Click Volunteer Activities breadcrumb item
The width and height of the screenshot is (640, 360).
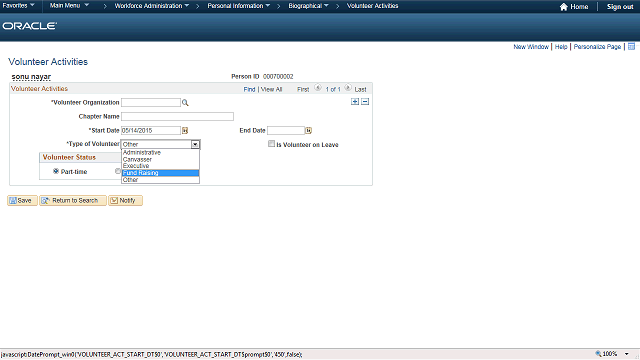tap(372, 6)
